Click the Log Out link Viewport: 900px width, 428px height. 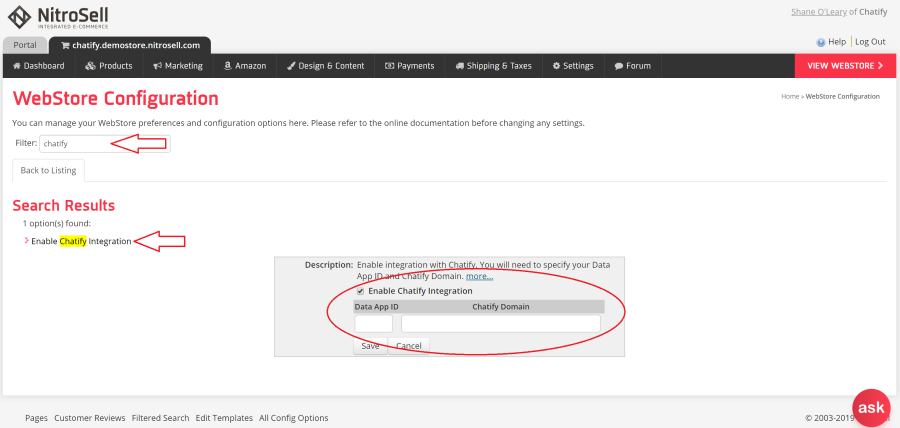[x=870, y=42]
